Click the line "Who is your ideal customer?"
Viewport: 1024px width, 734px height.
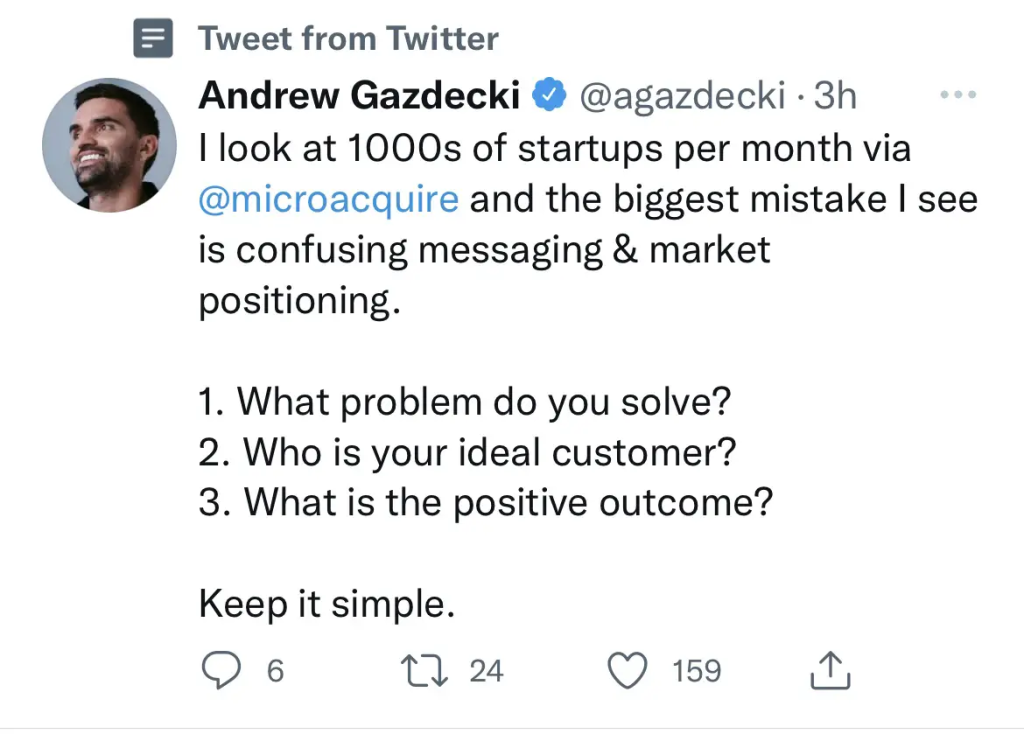pos(468,452)
